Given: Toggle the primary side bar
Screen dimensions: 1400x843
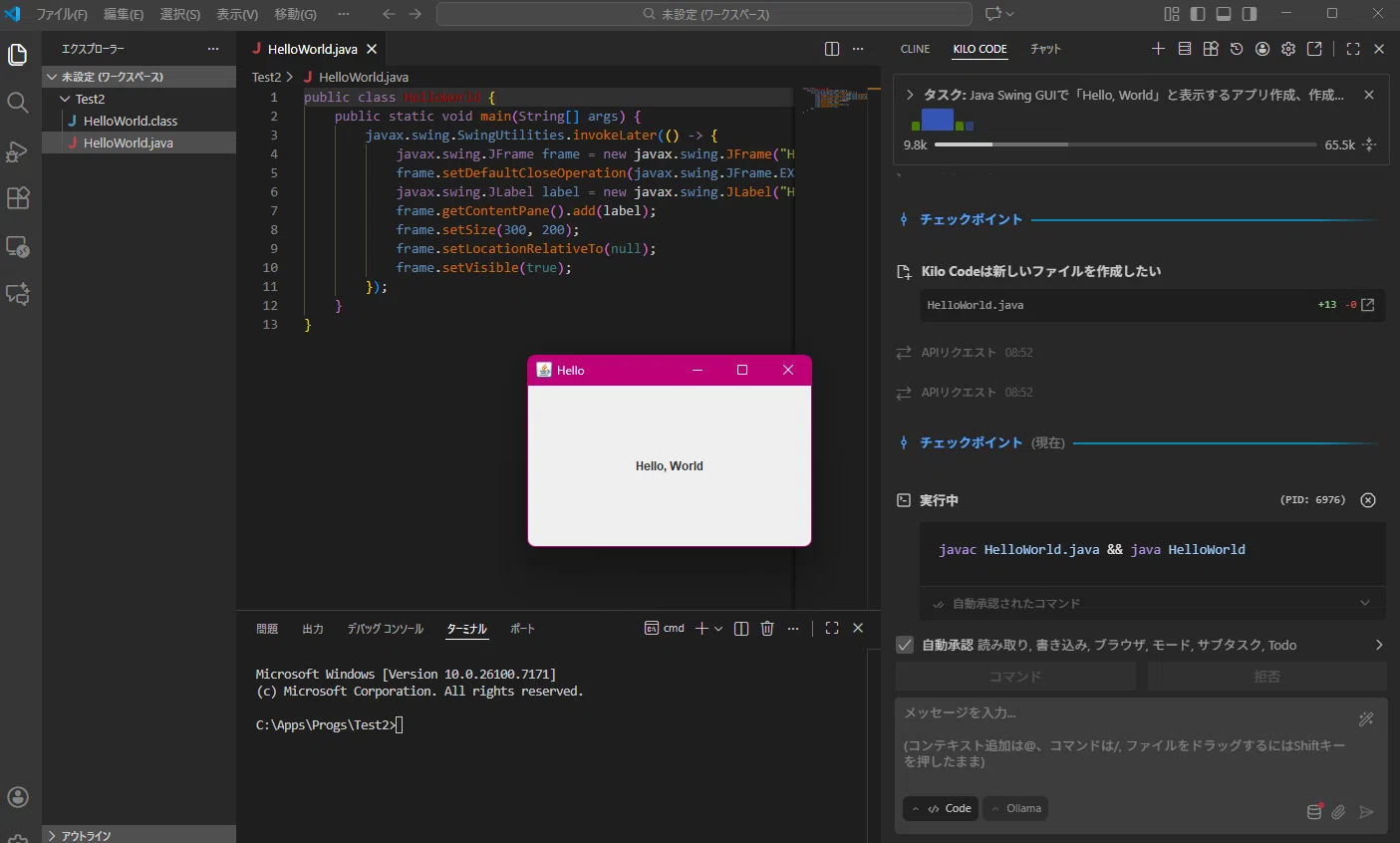Looking at the screenshot, I should [x=1198, y=14].
